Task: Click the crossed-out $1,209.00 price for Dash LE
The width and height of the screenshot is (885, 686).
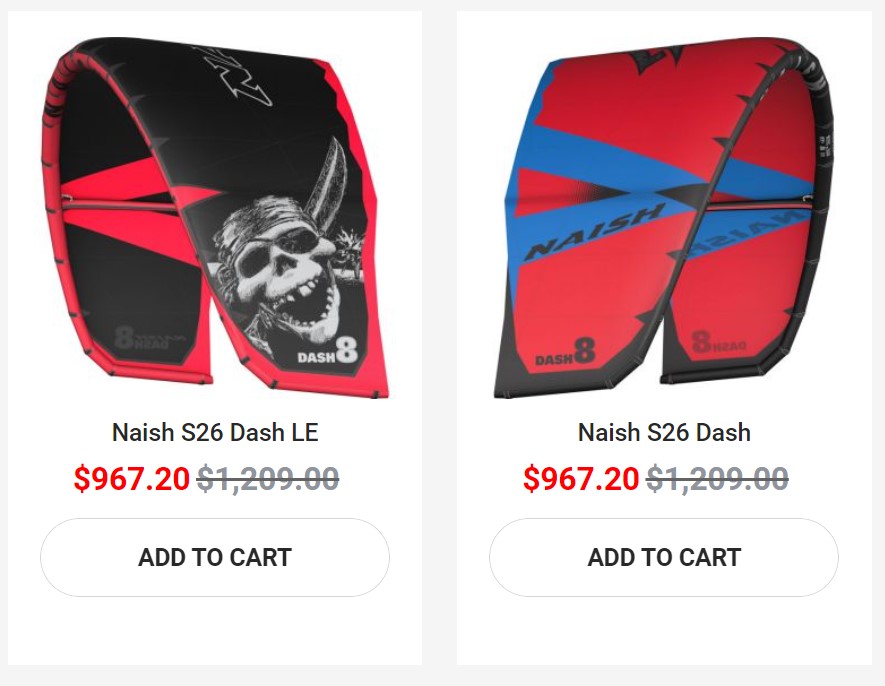Action: pos(268,479)
